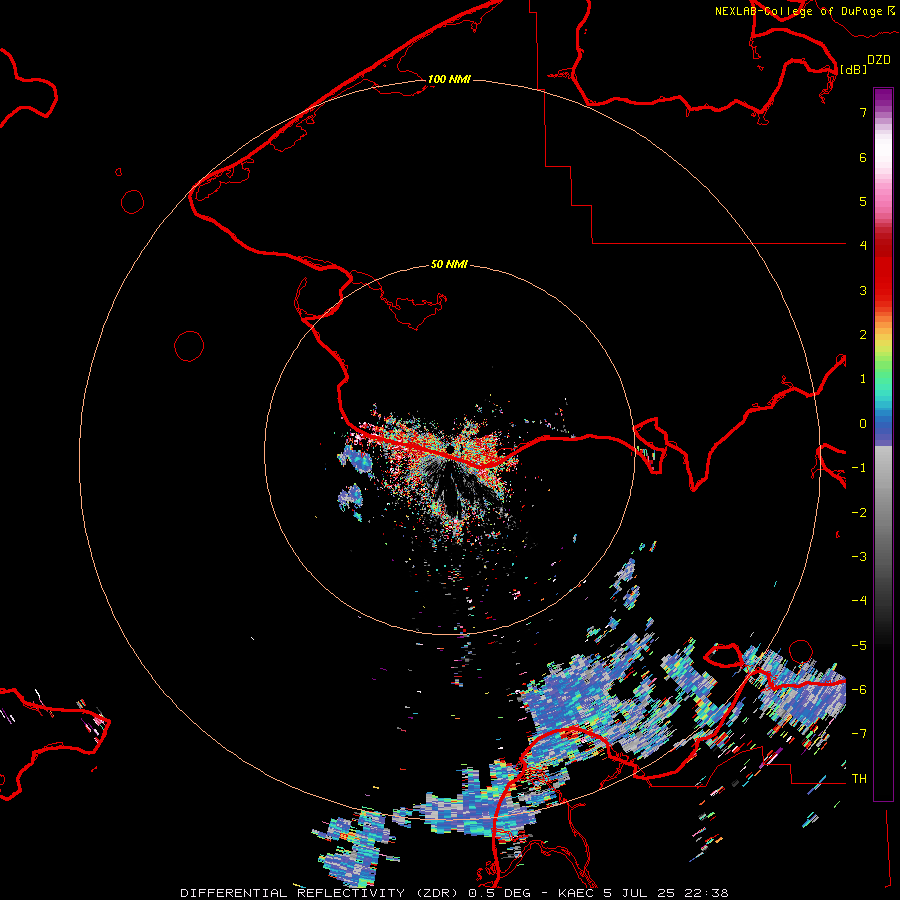Click the -2 value on the color scale
Viewport: 900px width, 900px height.
coord(859,513)
